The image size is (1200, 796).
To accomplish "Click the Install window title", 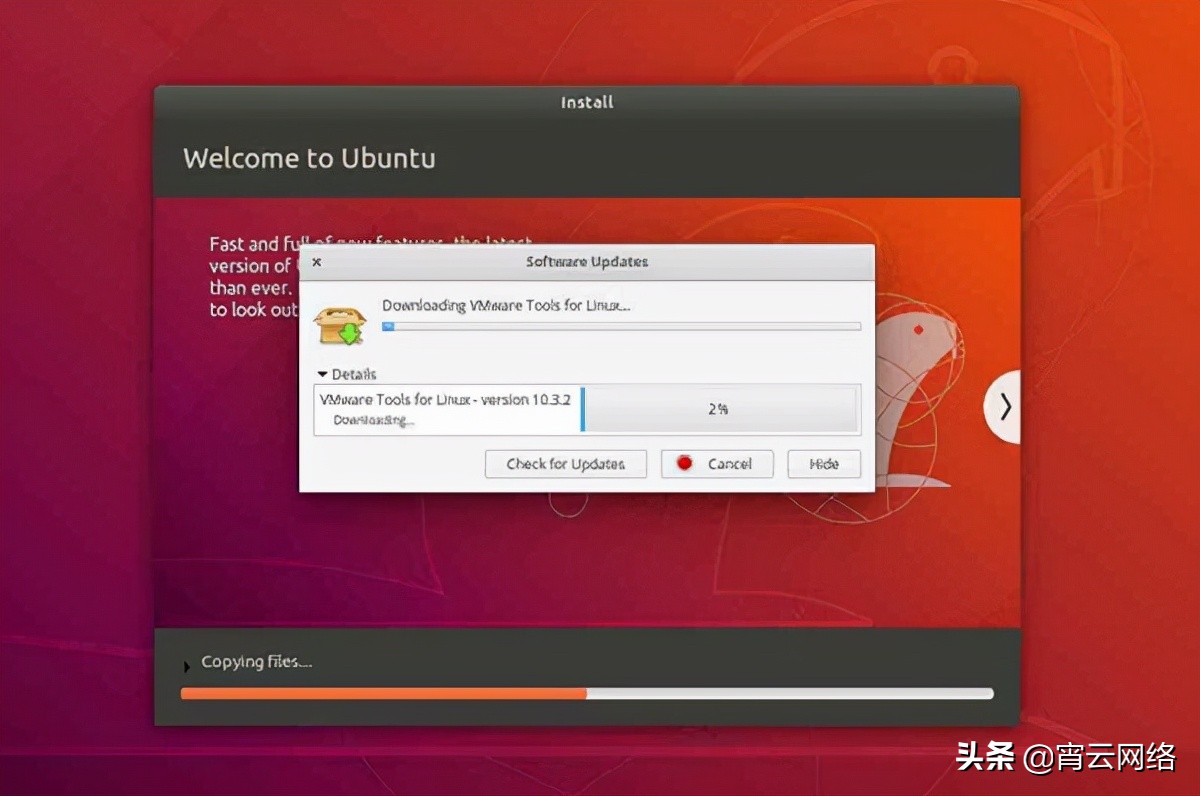I will tap(587, 102).
